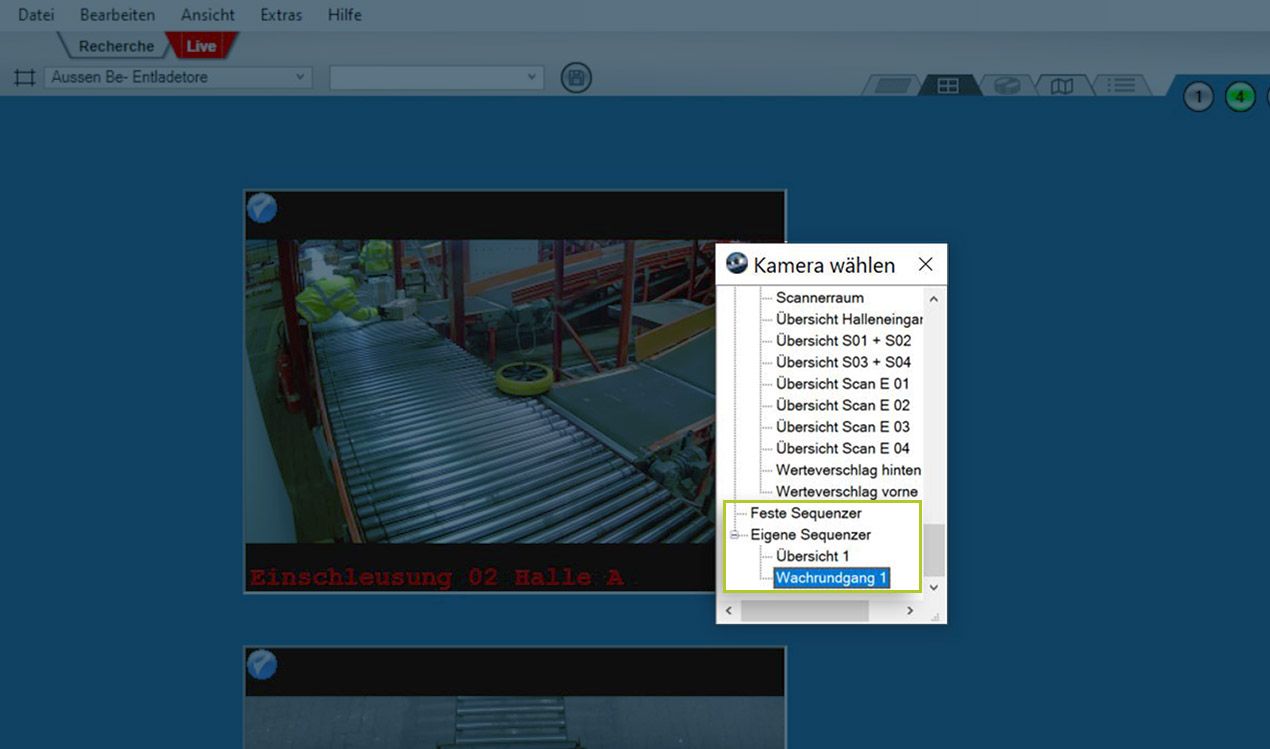This screenshot has height=749, width=1270.
Task: Select Übersicht Scan E 03 camera
Action: tap(843, 427)
